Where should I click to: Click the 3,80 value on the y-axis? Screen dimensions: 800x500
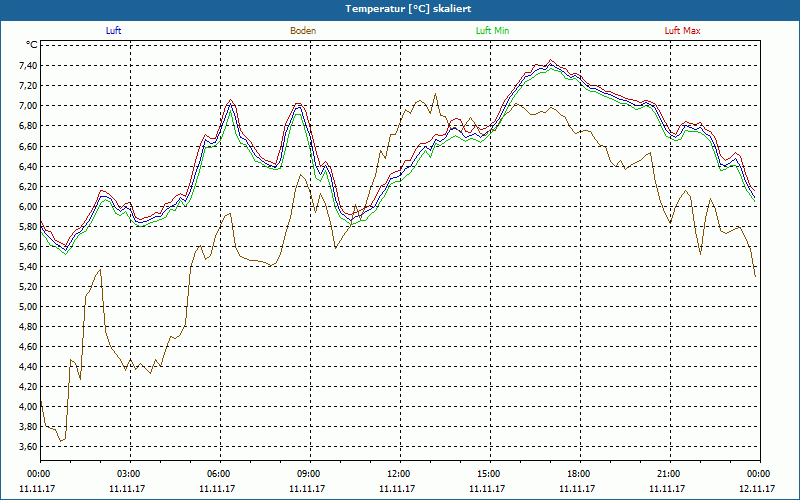click(29, 427)
